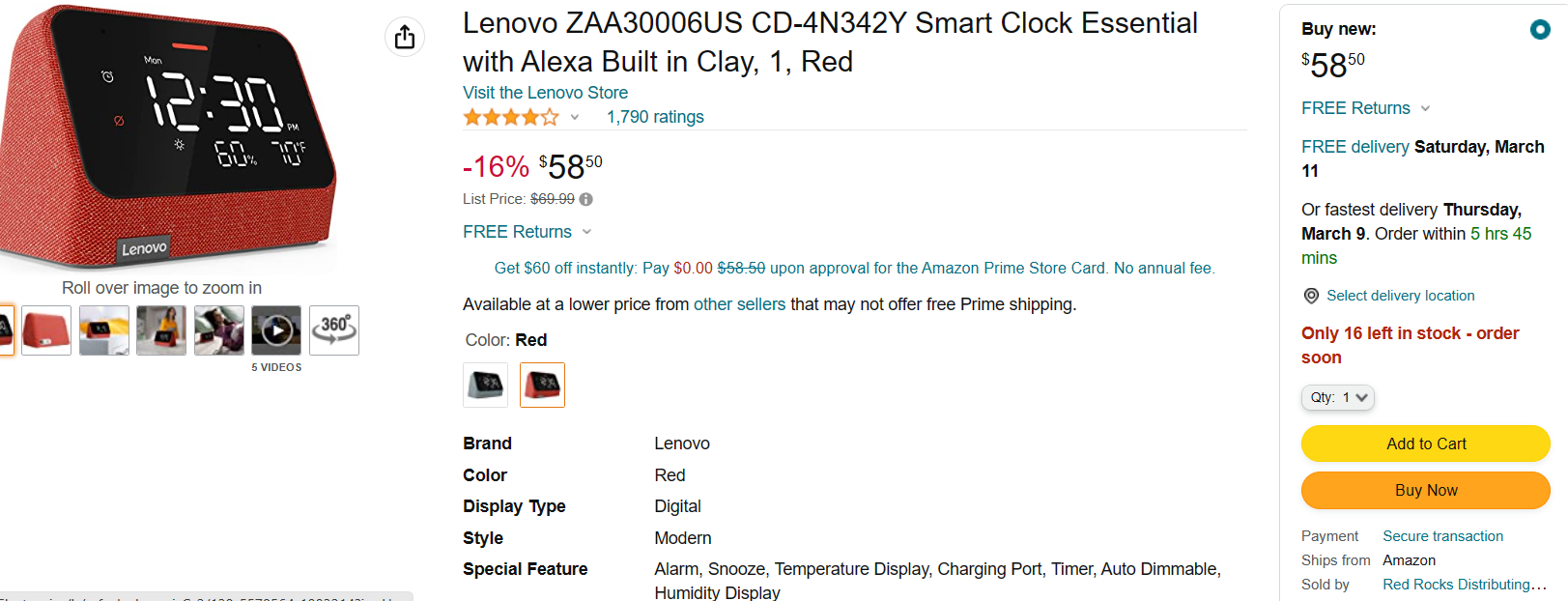Play the product video thumbnail
The width and height of the screenshot is (1568, 601).
coord(276,330)
